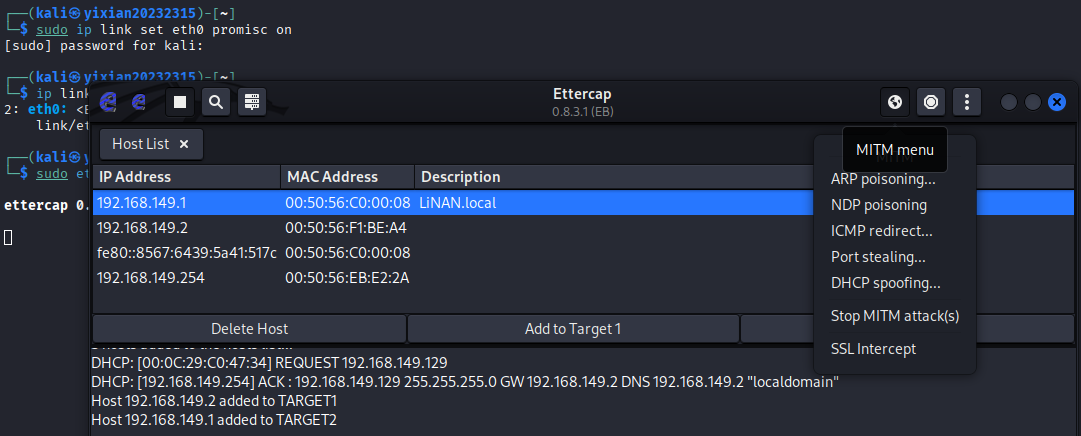The height and width of the screenshot is (436, 1081).
Task: Open the hosts list toolbar icon
Action: coord(251,101)
